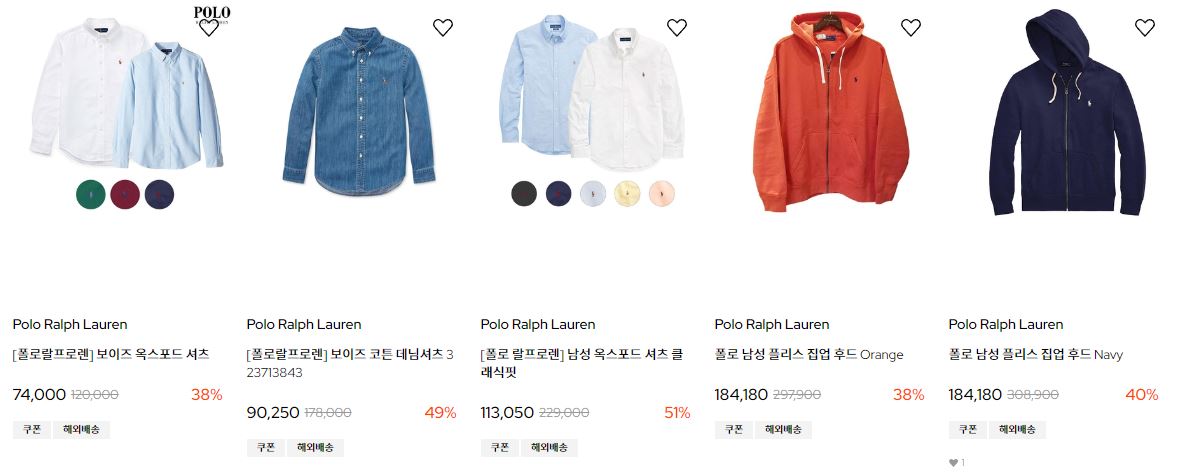Like the Navy fleece zip-up hoodie
Image resolution: width=1180 pixels, height=476 pixels.
1145,28
